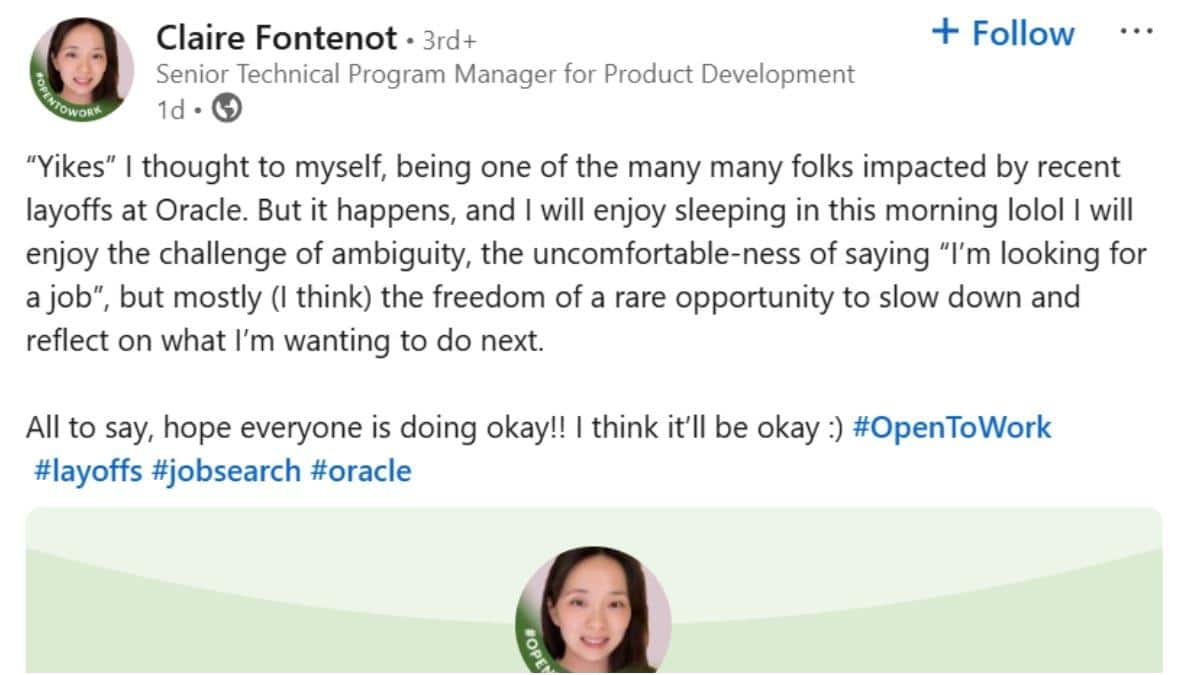The image size is (1200, 675).
Task: Click the 1d post timestamp
Action: point(171,111)
